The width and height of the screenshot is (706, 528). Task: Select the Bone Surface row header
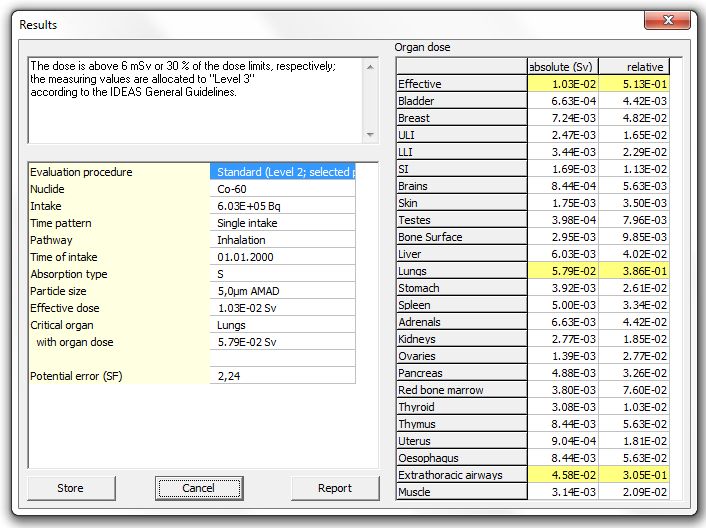coord(462,237)
